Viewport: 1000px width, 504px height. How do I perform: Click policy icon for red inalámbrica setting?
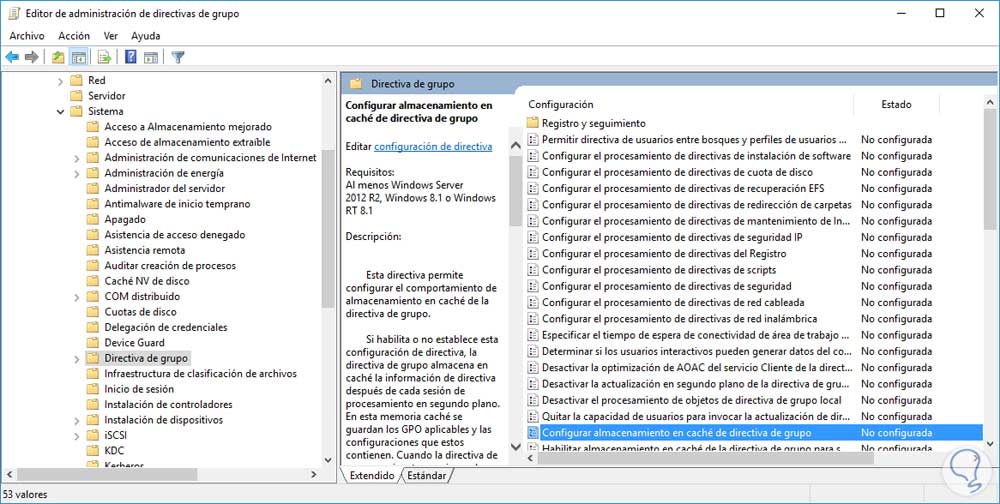click(x=533, y=319)
